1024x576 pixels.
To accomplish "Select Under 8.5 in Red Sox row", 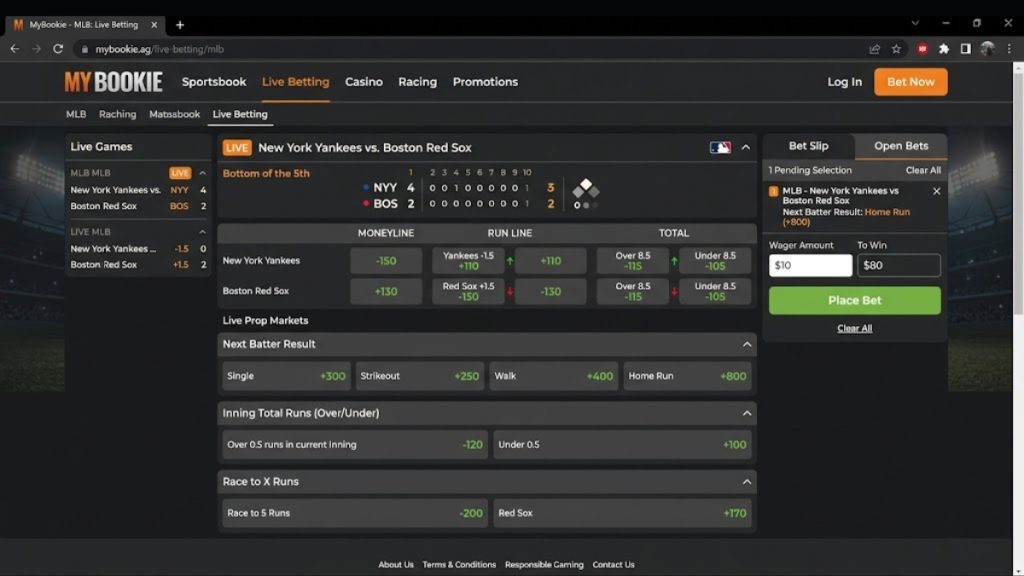I will tap(715, 291).
